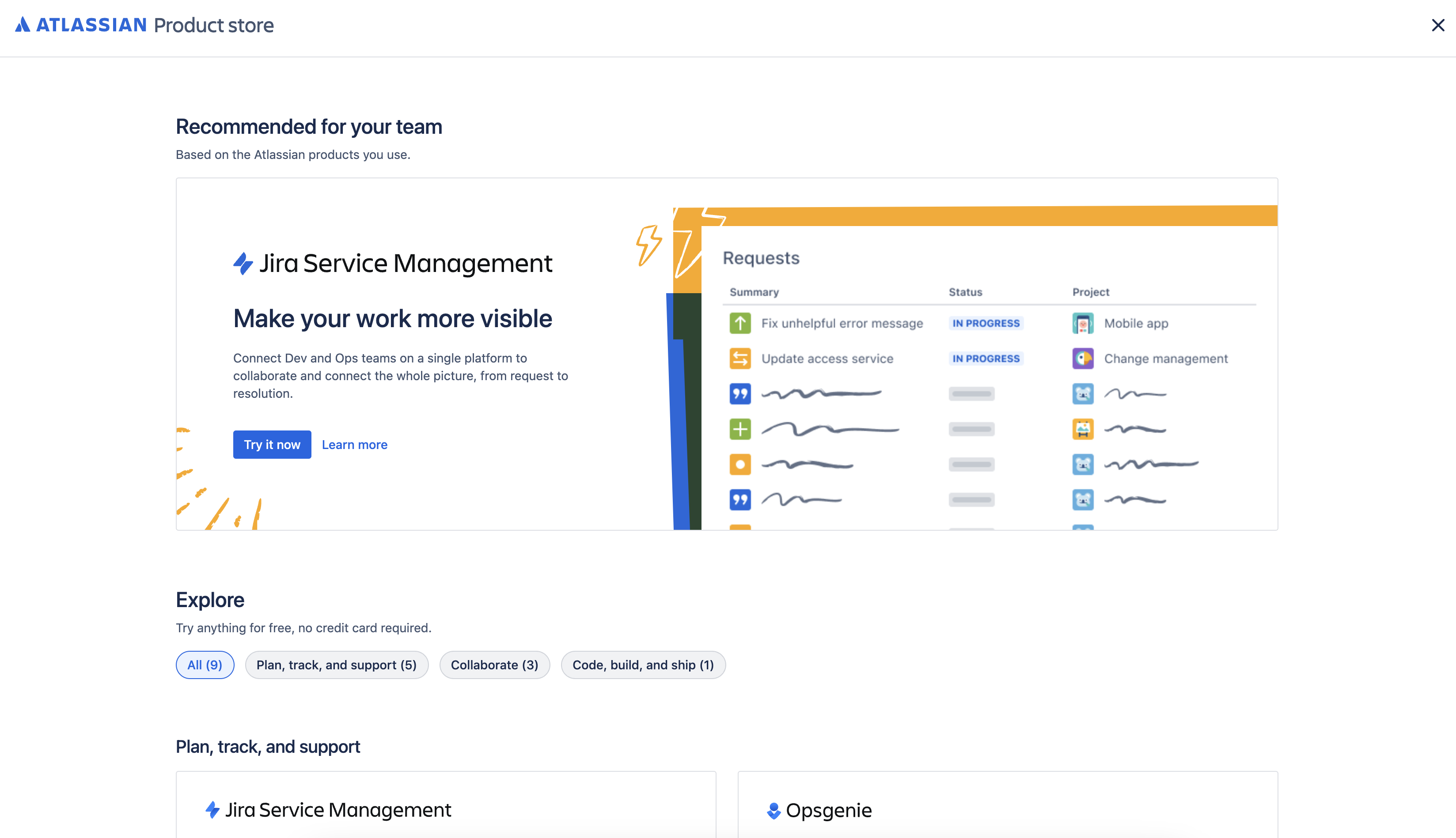Click the Atlassian logo icon
This screenshot has height=838, width=1456.
(x=23, y=25)
